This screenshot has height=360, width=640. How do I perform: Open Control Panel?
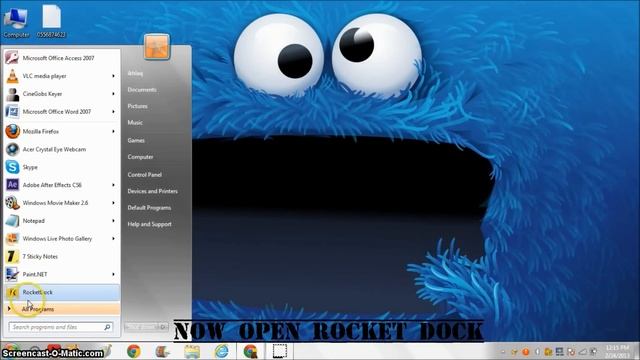pos(144,175)
